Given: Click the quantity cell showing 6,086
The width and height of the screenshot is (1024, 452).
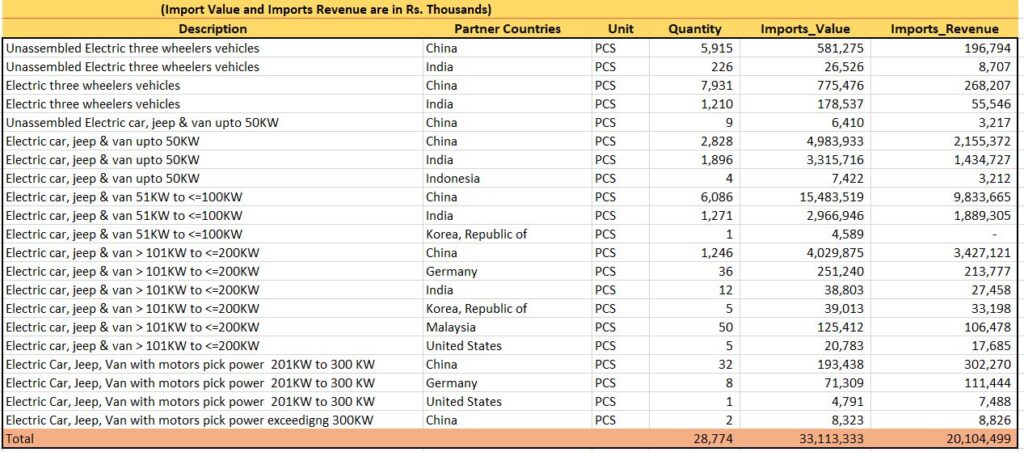Looking at the screenshot, I should point(718,197).
